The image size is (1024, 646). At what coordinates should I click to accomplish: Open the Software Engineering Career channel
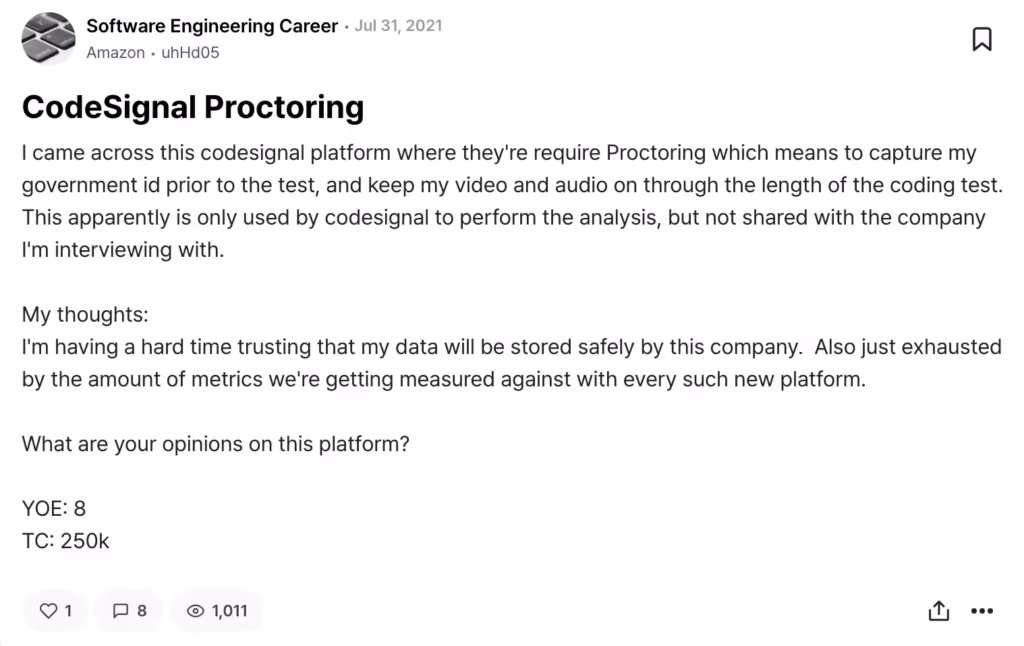pos(212,26)
